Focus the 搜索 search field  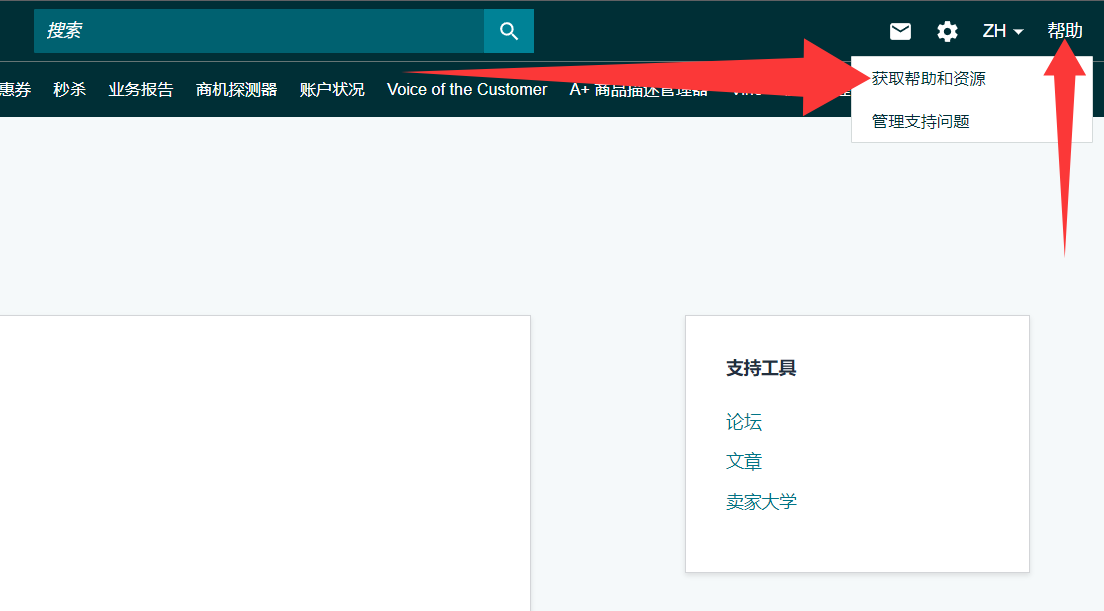point(259,31)
